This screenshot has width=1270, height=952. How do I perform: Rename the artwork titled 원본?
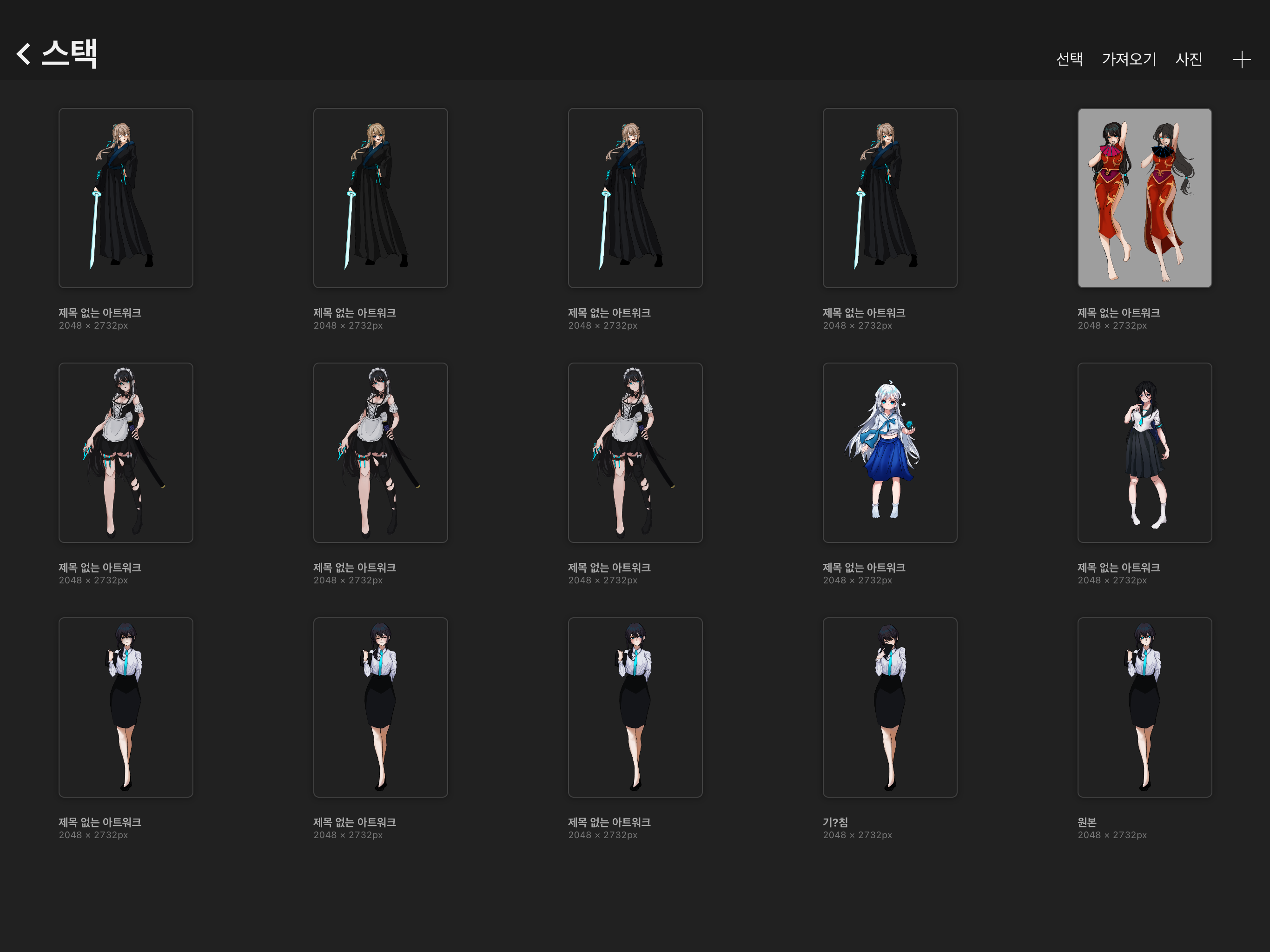(1087, 822)
